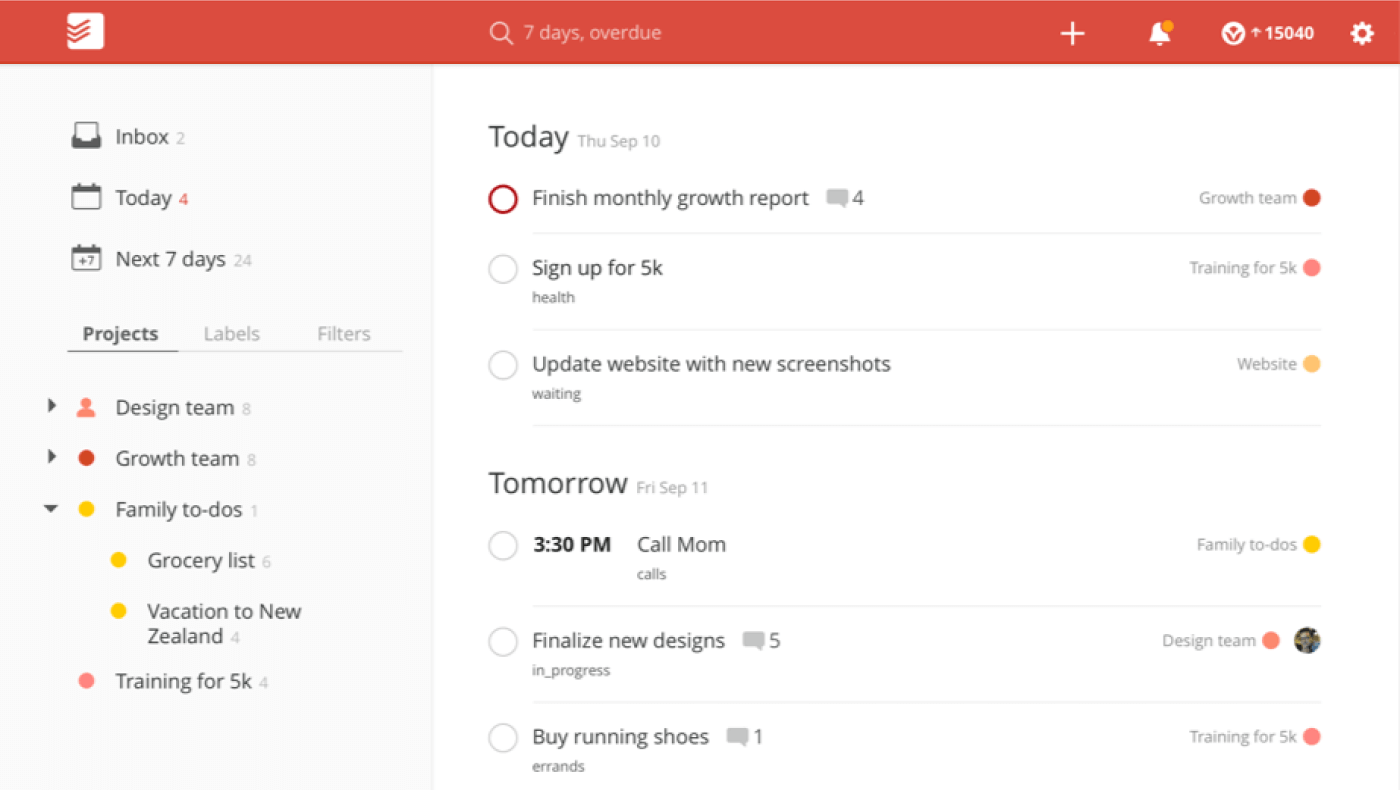1400x790 pixels.
Task: View karma by clicking the 15040 score
Action: [1267, 32]
